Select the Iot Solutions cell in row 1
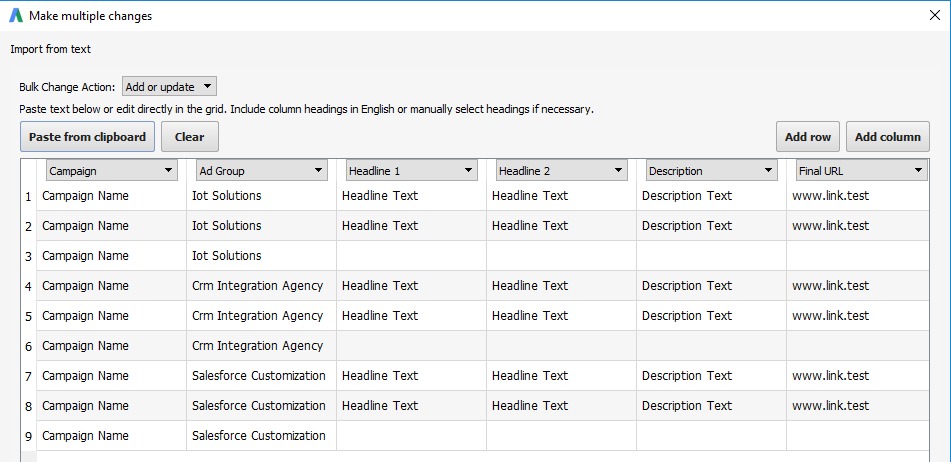This screenshot has height=462, width=951. pos(261,196)
